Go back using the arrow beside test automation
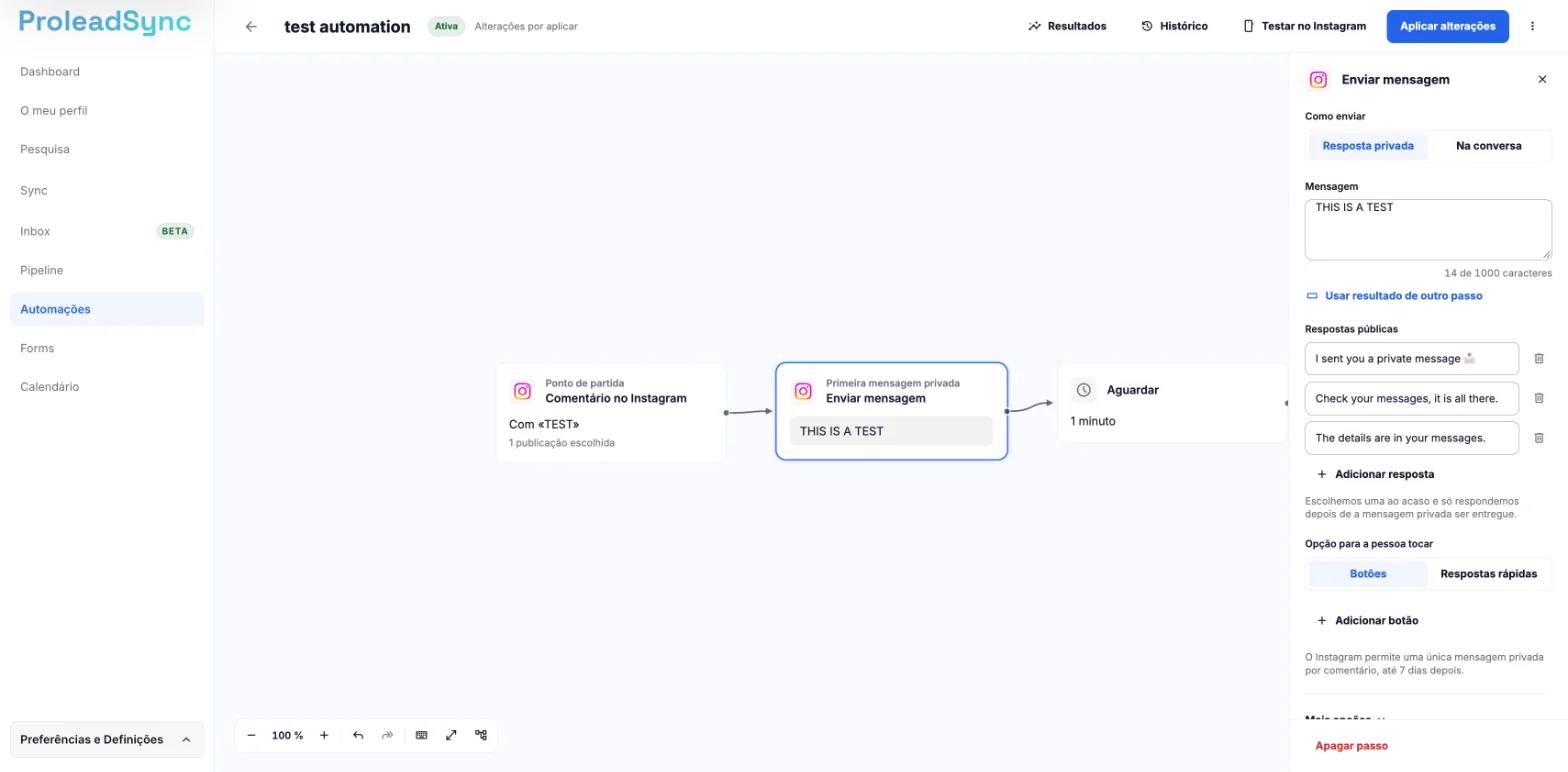The image size is (1568, 772). 251,27
